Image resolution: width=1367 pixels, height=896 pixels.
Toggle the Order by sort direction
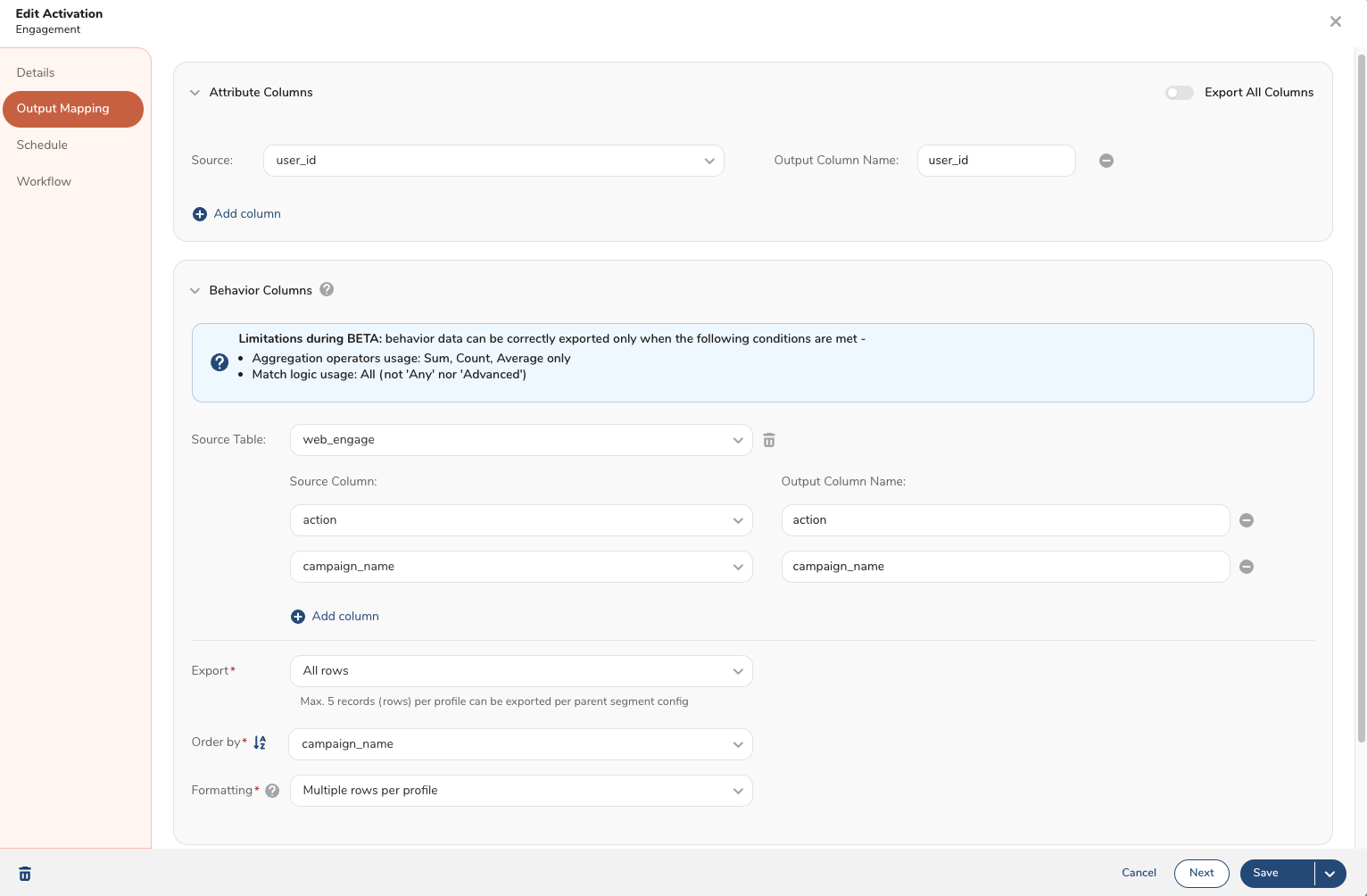point(260,743)
